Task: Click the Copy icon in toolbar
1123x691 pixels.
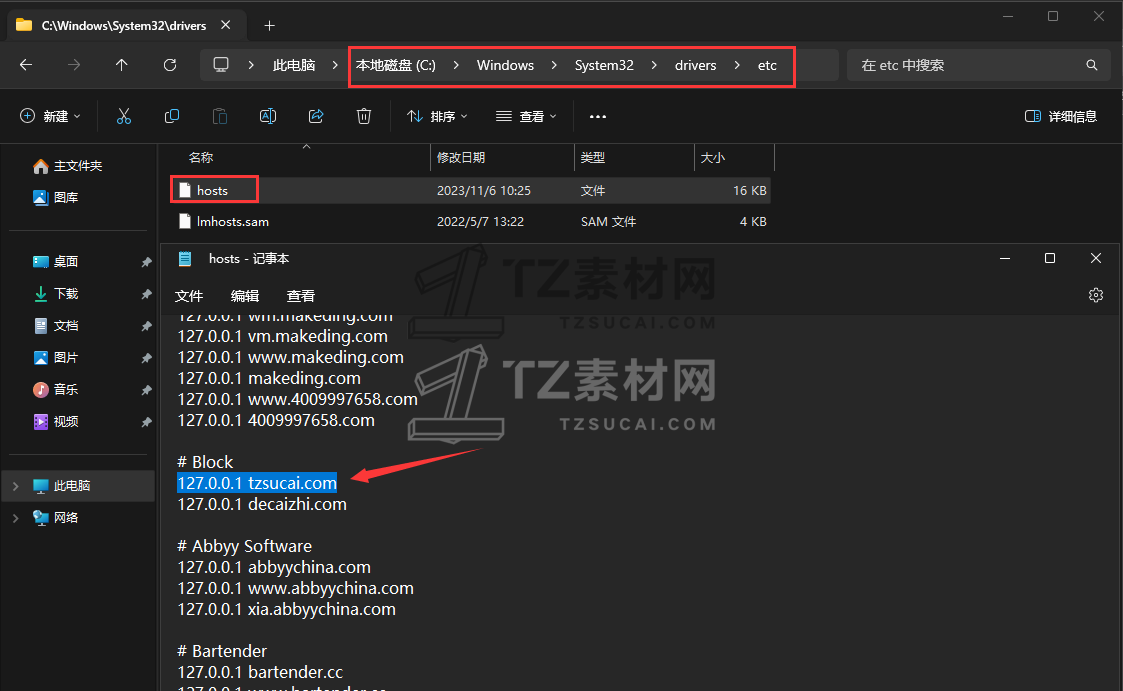Action: coord(172,116)
